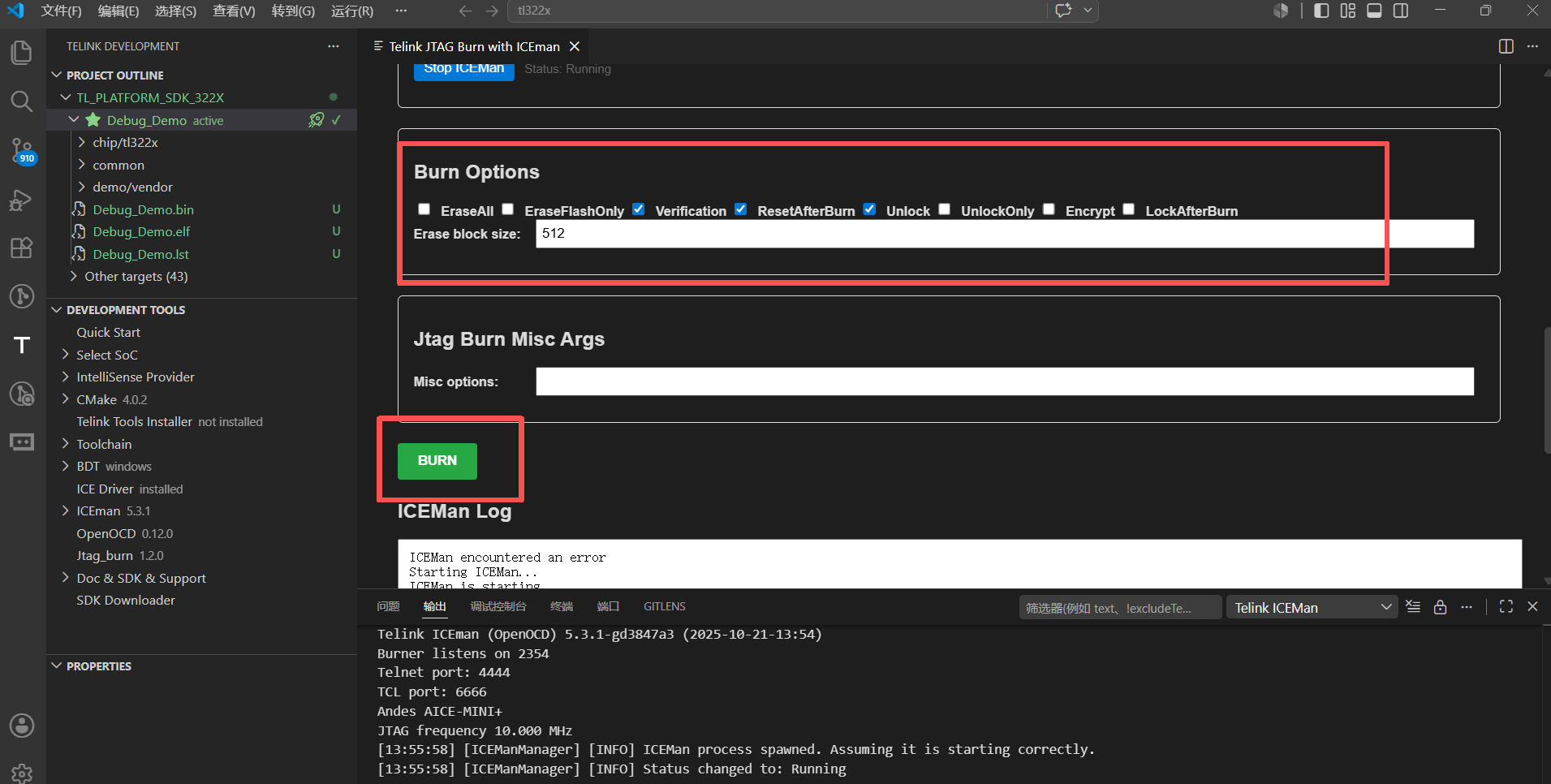Focus the output filter box
The image size is (1551, 784).
pos(1120,608)
